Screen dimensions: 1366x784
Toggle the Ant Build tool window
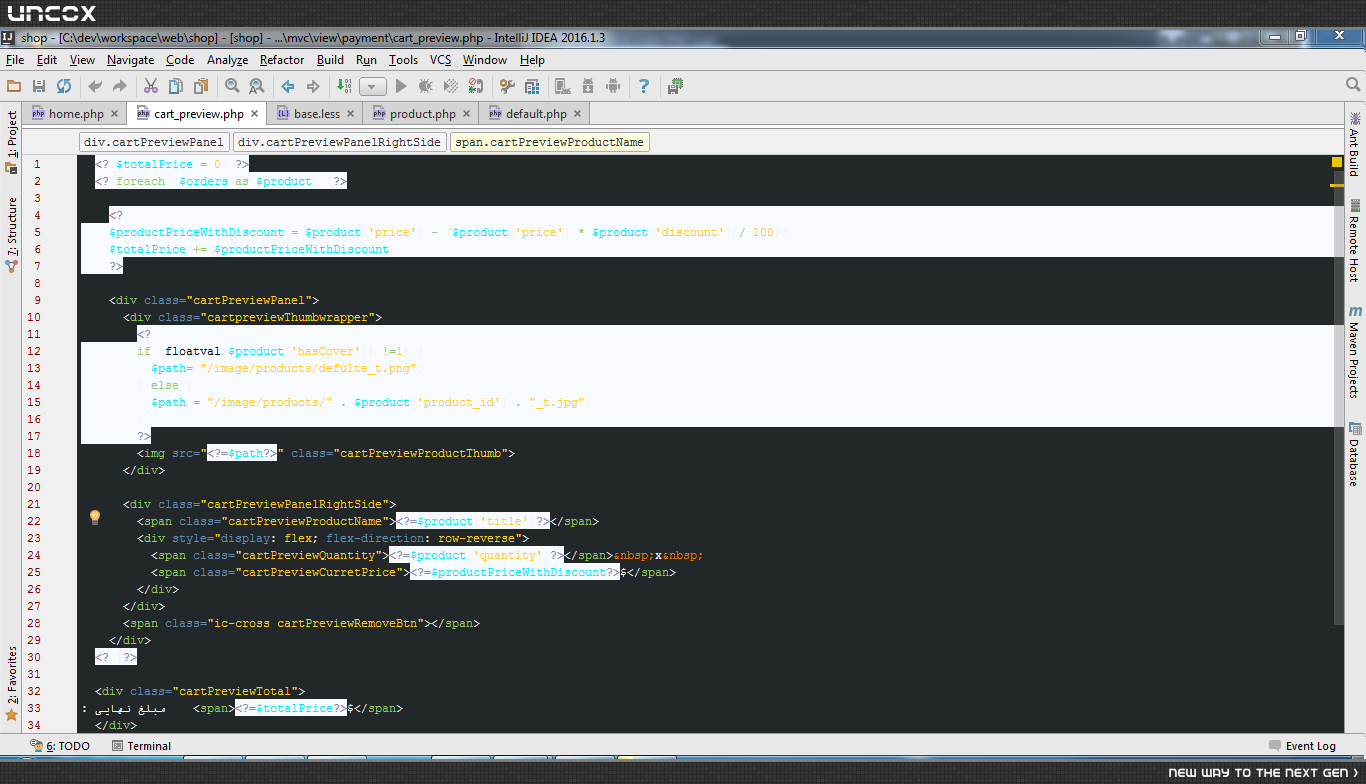point(1354,144)
